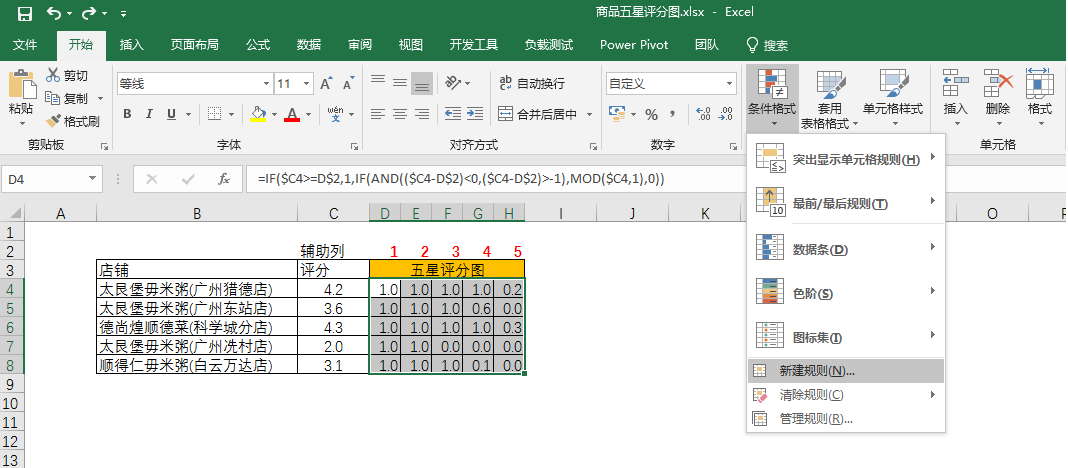This screenshot has height=468, width=1068.
Task: Click the Save icon in title bar
Action: coord(25,13)
